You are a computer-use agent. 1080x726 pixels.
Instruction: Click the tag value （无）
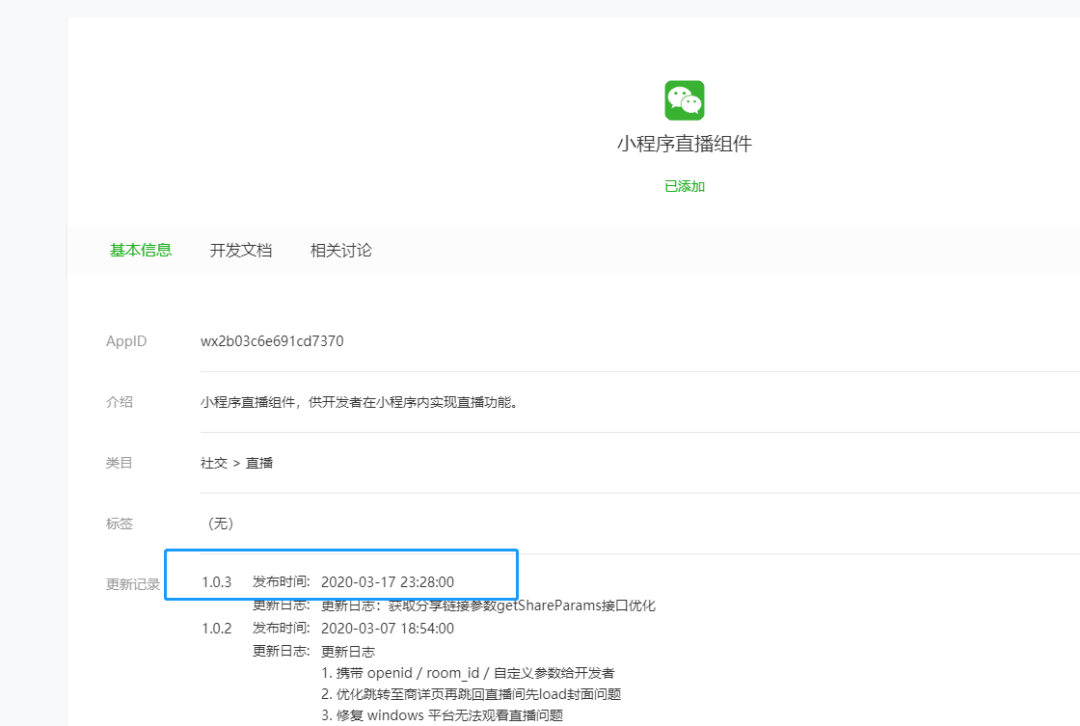point(220,523)
